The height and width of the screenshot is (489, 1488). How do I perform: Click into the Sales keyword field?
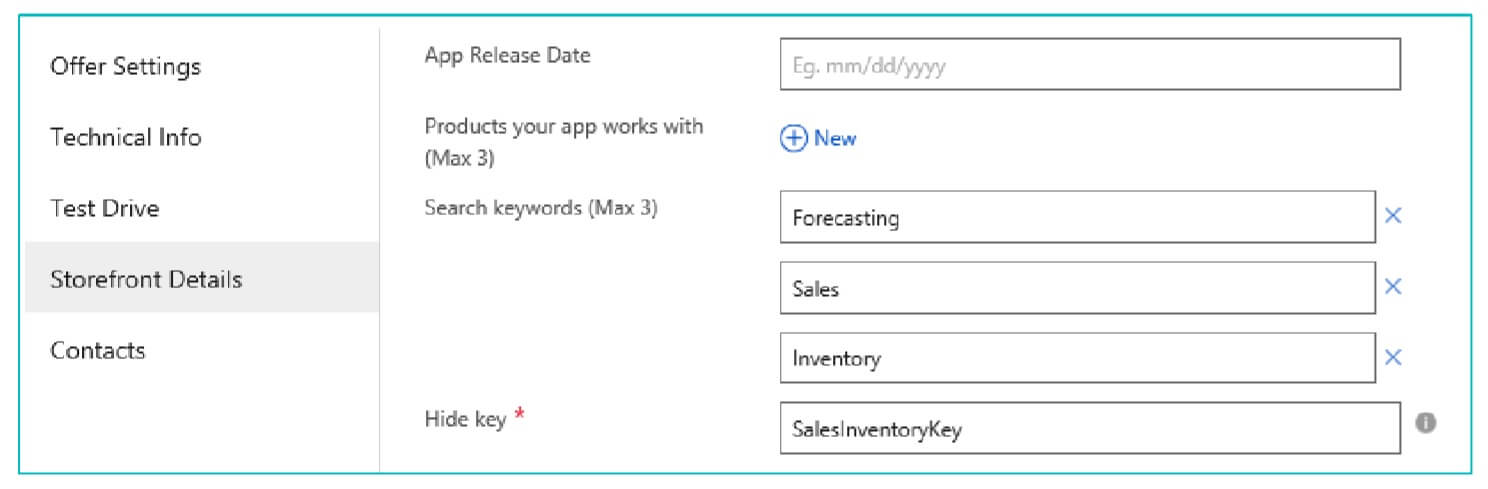point(1078,288)
